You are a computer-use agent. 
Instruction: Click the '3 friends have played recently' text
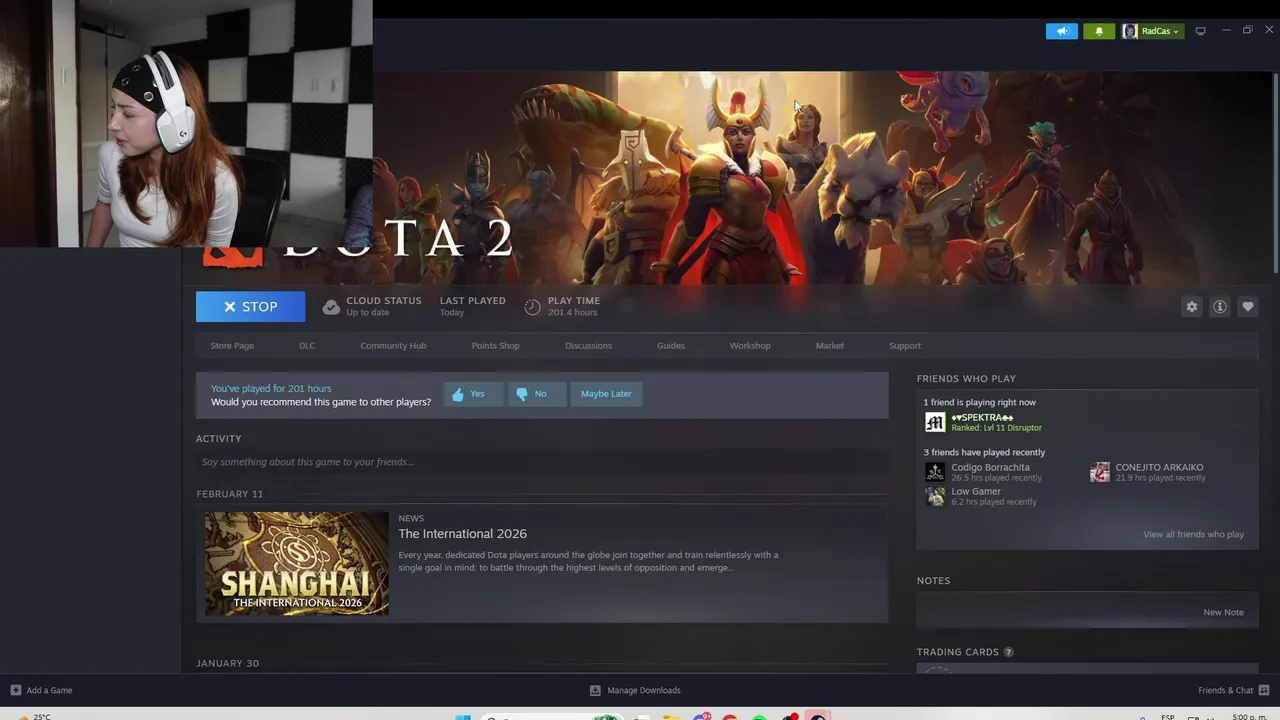coord(984,453)
